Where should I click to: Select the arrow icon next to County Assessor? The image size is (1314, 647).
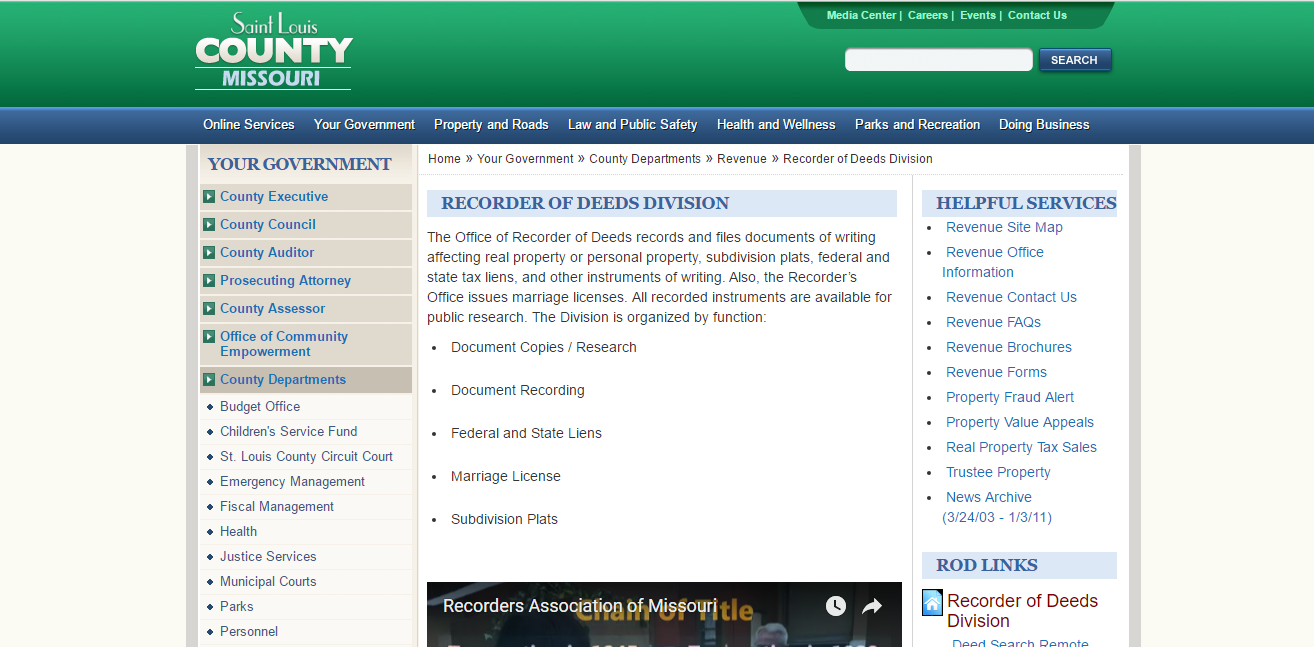(208, 308)
